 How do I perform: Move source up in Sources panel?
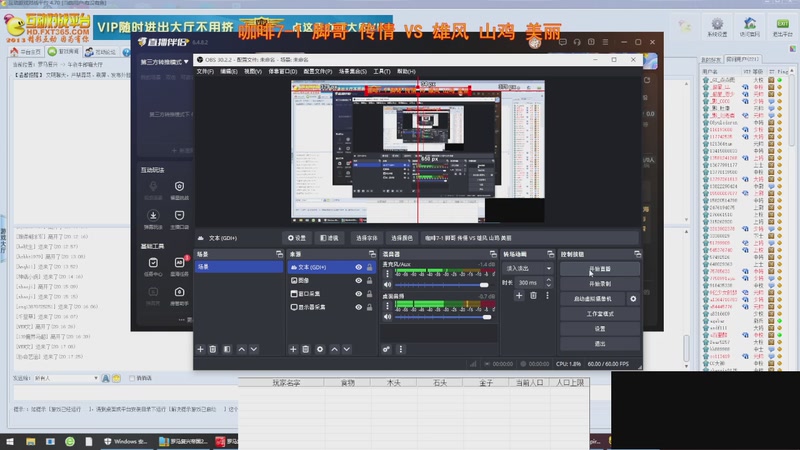[x=334, y=349]
